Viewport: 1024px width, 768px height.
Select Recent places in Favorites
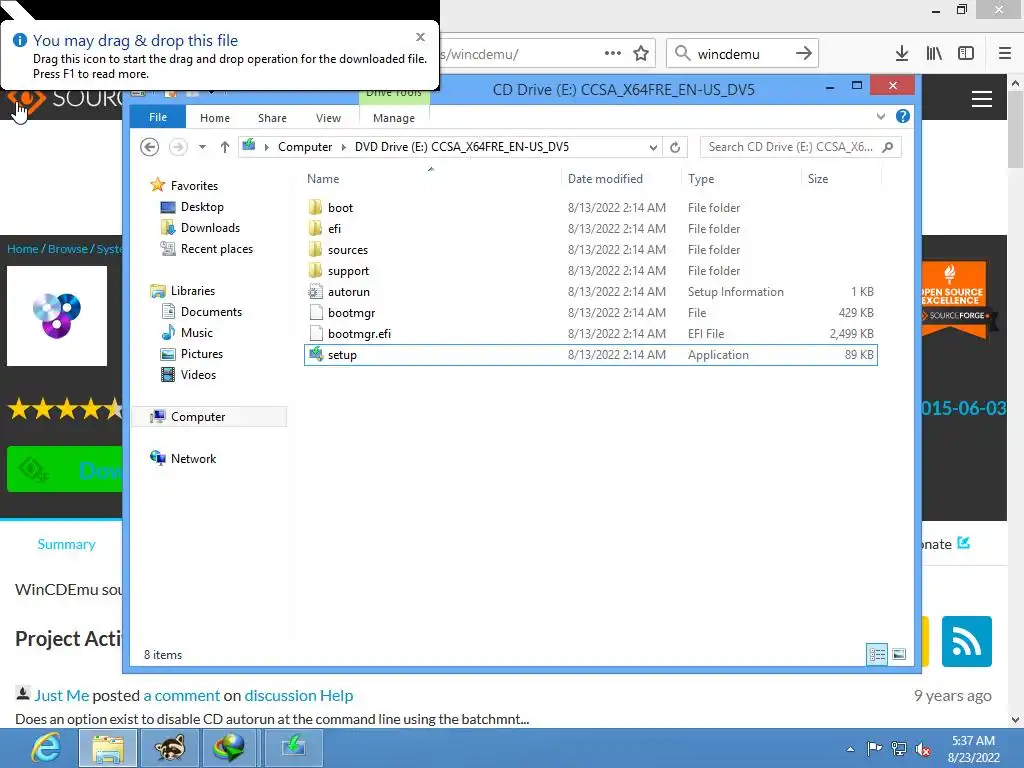coord(217,249)
